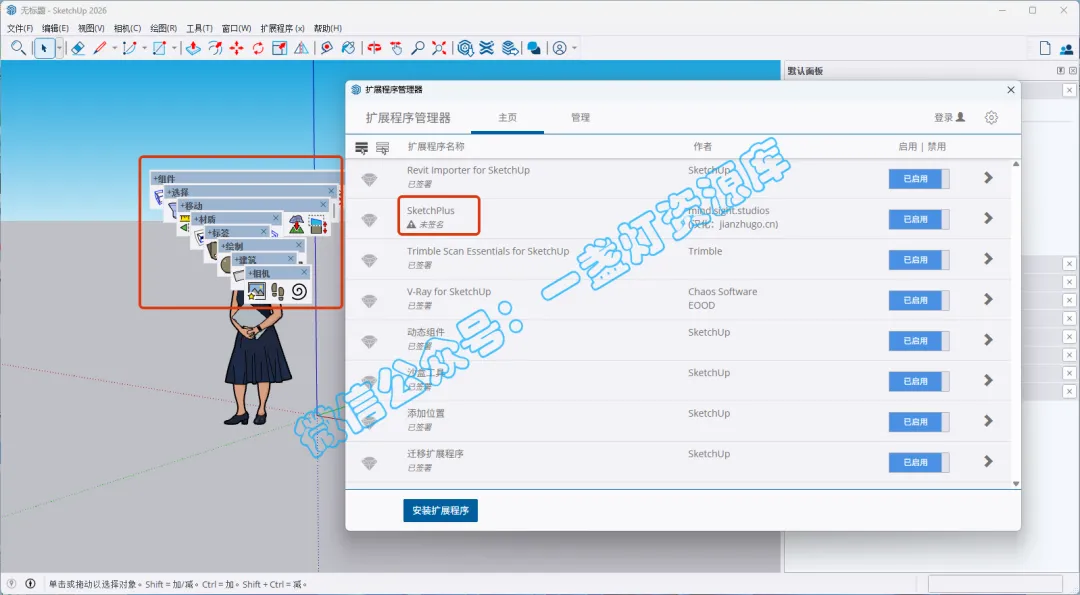Click the drop-to-terrain icon in 移动 toolbar
The height and width of the screenshot is (595, 1080).
pyautogui.click(x=297, y=225)
